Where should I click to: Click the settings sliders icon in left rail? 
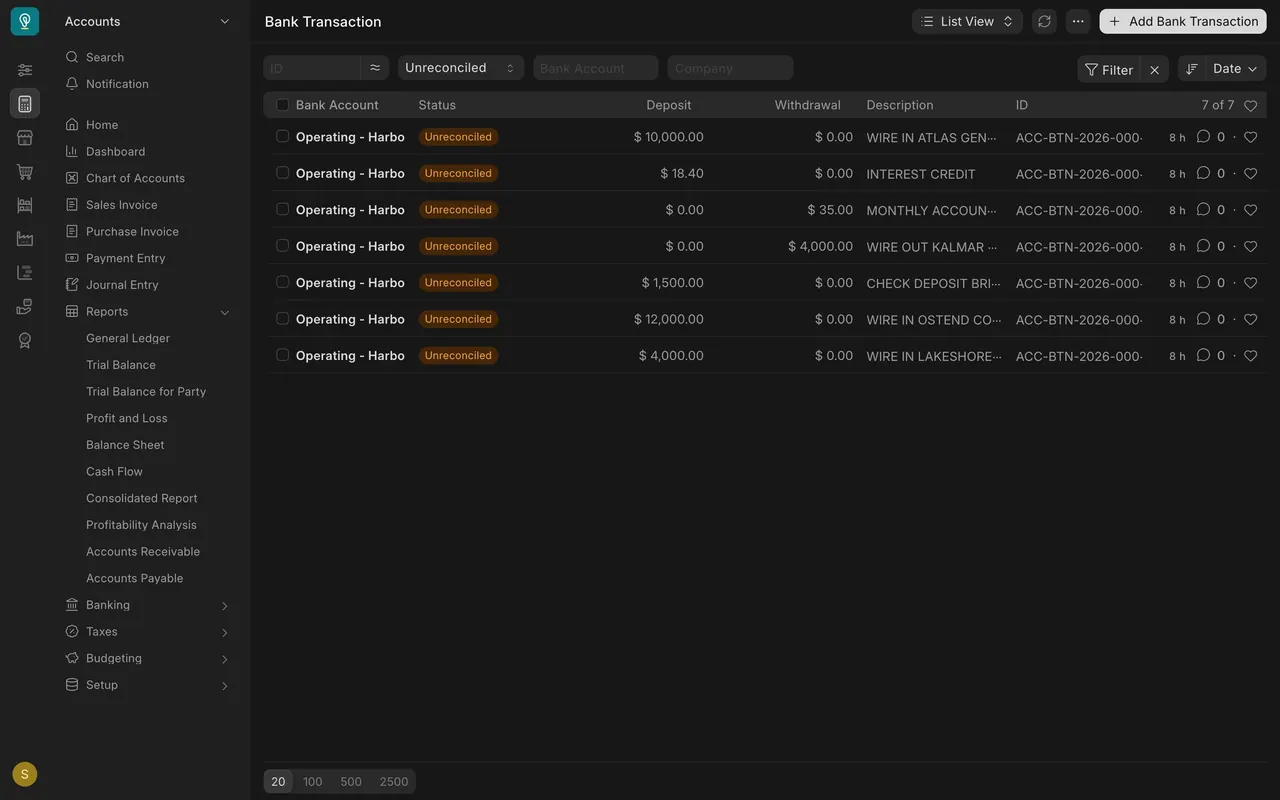click(25, 69)
